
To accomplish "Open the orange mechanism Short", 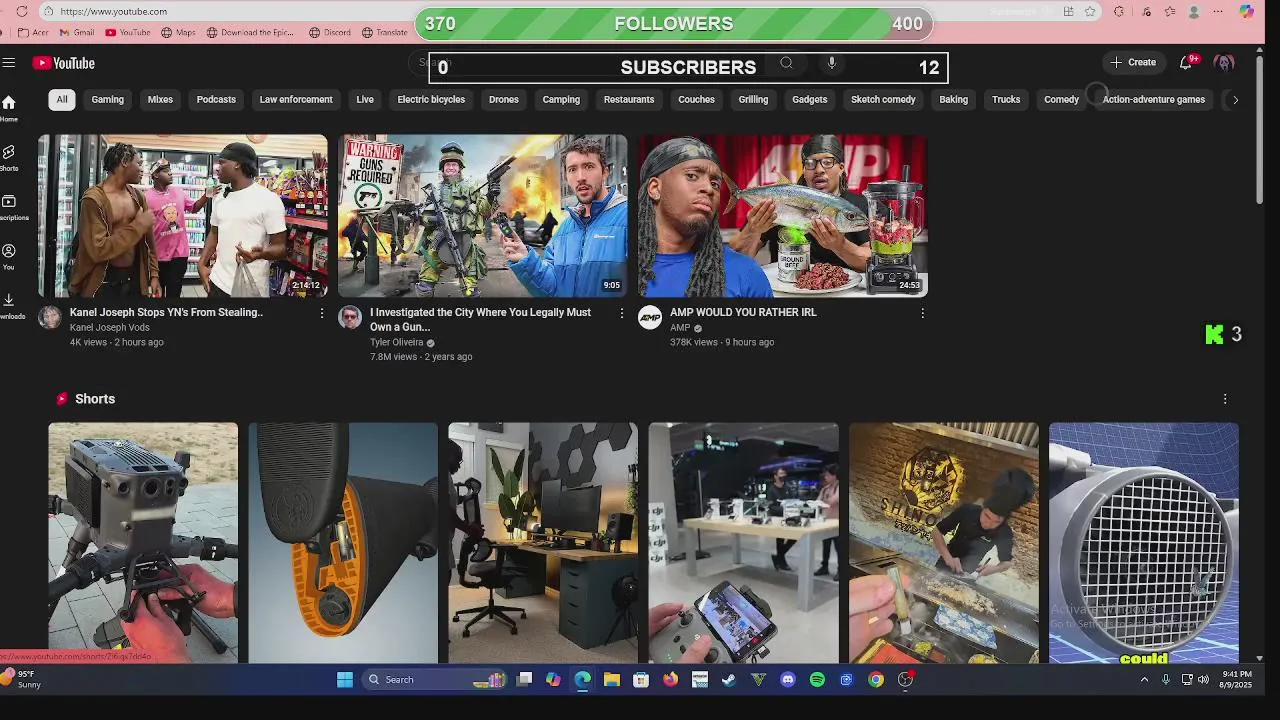I will (343, 542).
